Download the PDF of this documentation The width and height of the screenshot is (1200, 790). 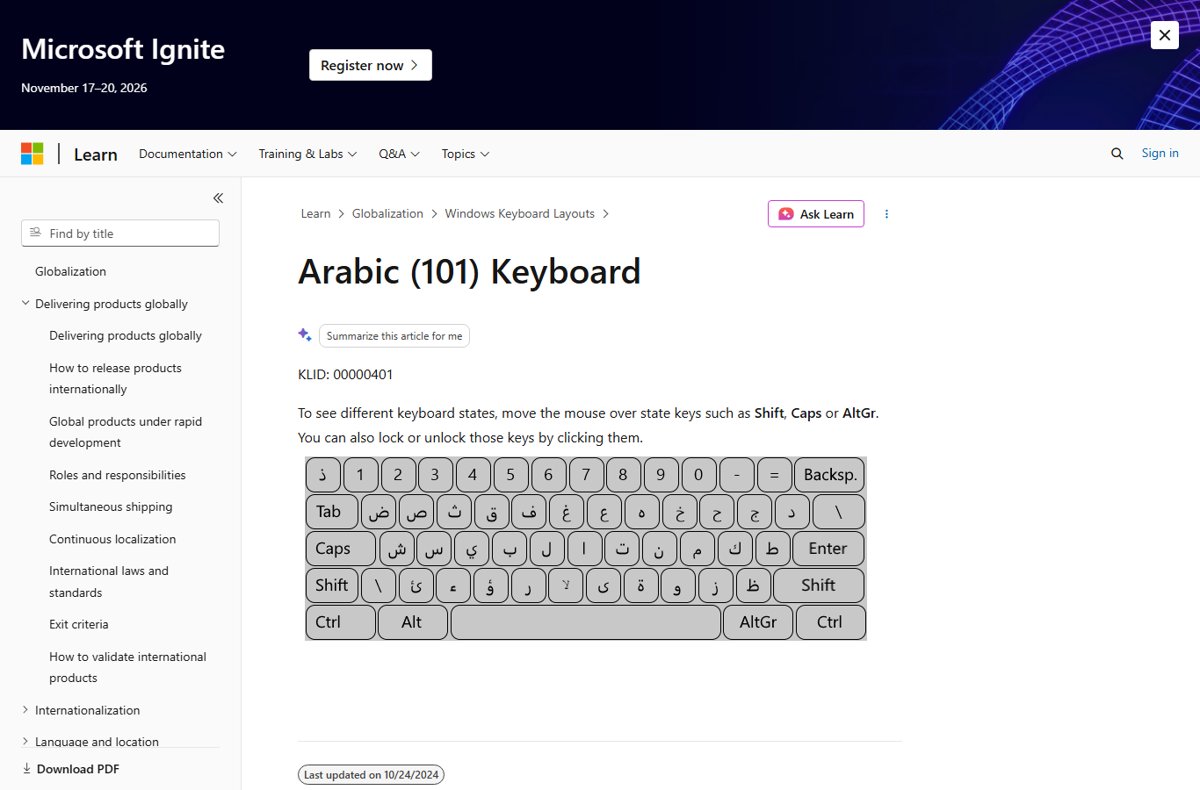70,769
